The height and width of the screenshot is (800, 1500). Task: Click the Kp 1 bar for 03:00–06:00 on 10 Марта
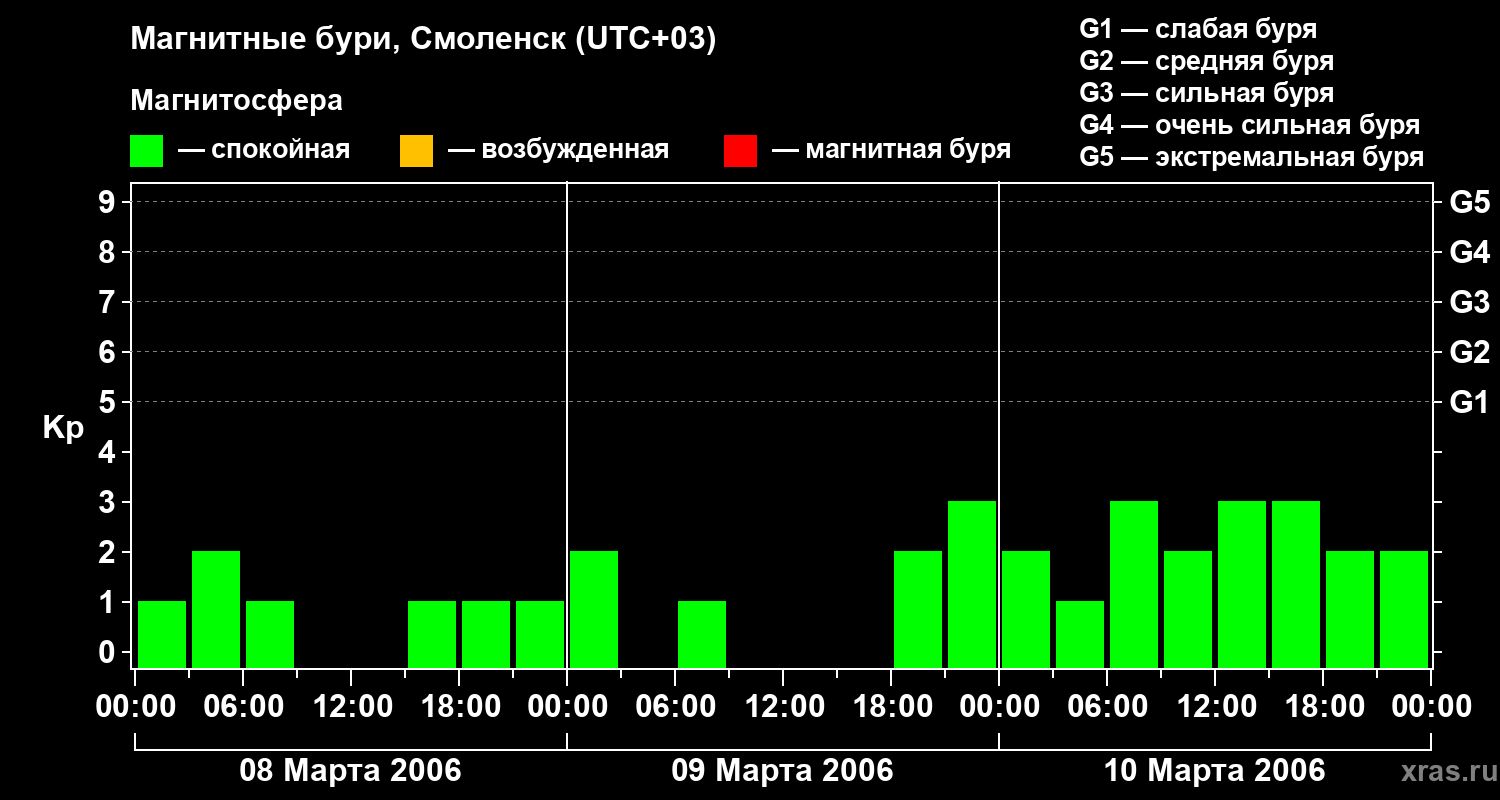point(1080,634)
